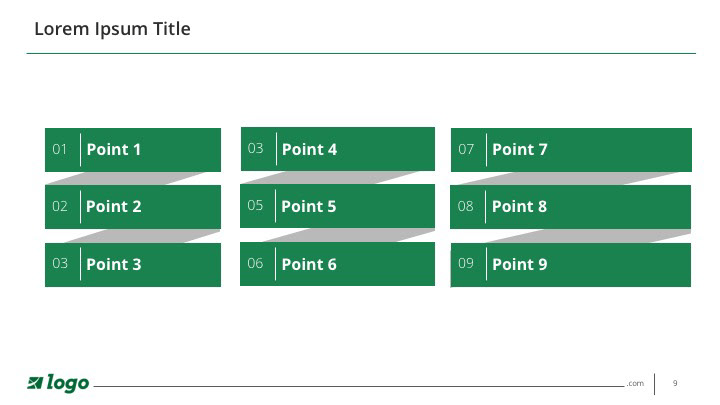
Task: Select the Point 8 banner
Action: 570,207
